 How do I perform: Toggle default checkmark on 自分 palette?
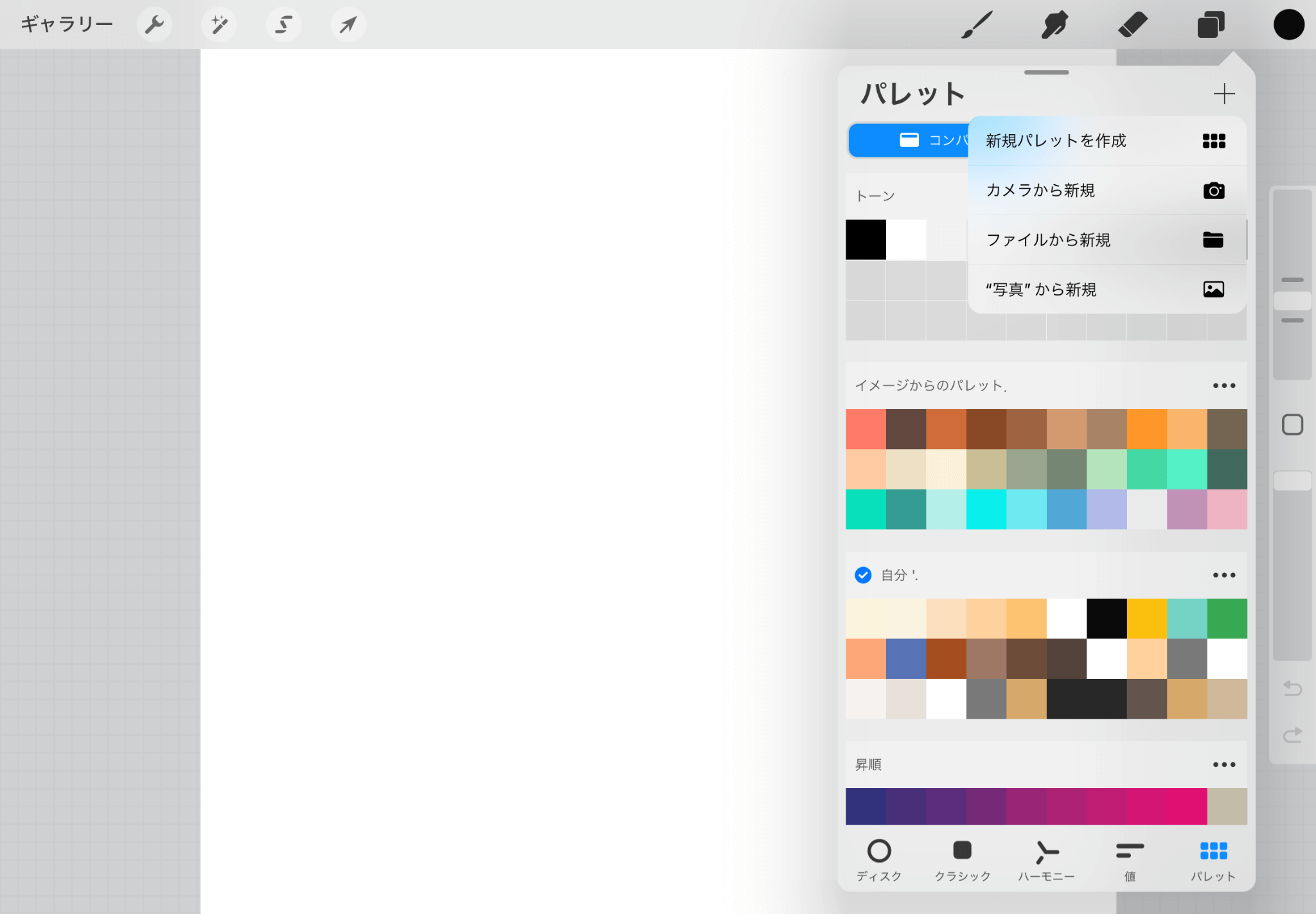tap(863, 575)
